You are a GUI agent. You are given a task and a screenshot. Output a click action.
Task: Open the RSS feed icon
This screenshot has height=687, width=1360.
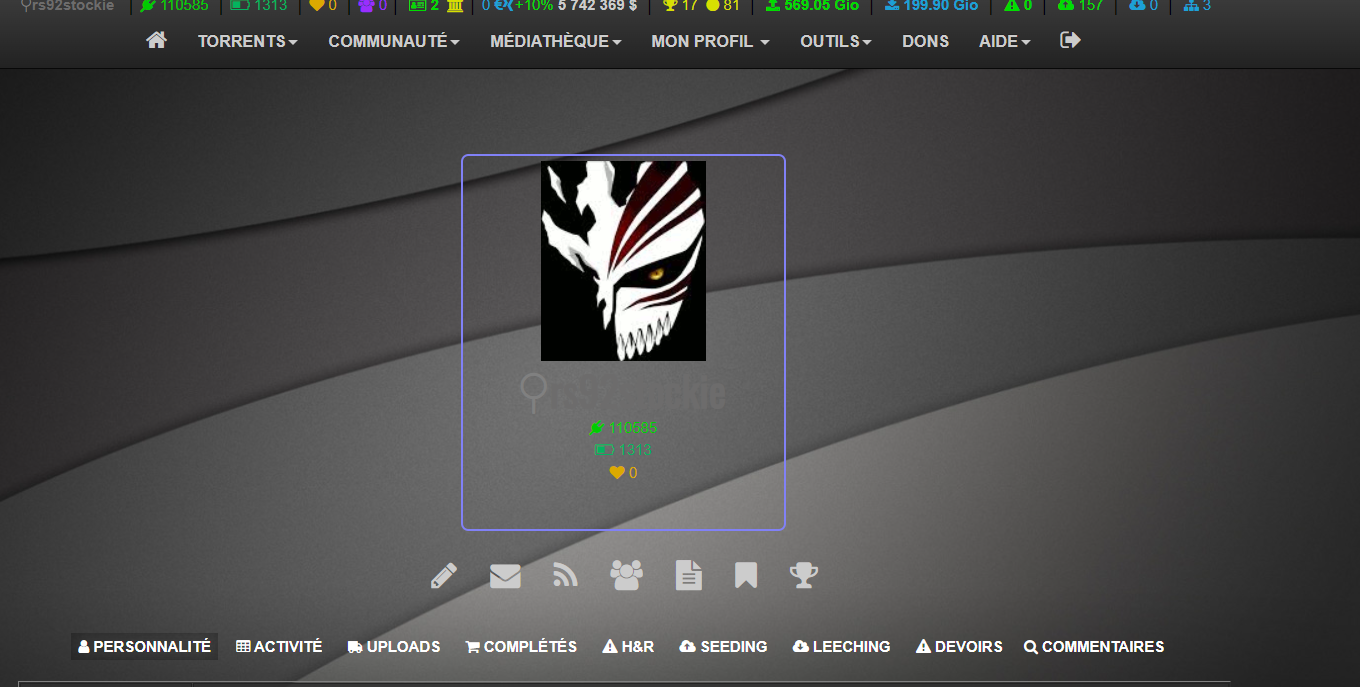[x=565, y=575]
